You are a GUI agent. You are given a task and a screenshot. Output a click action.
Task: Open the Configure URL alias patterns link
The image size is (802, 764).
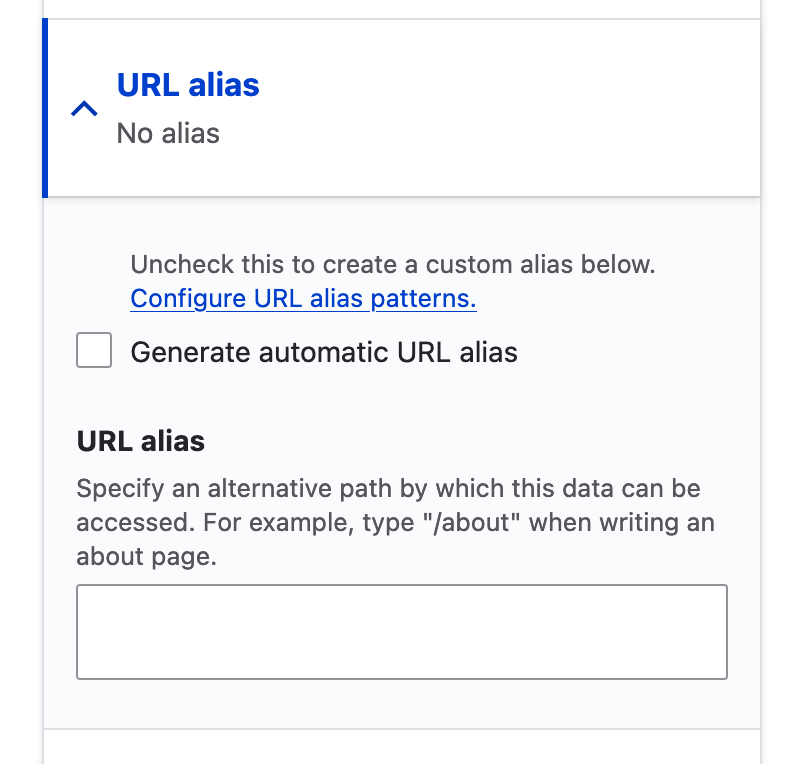pos(302,298)
